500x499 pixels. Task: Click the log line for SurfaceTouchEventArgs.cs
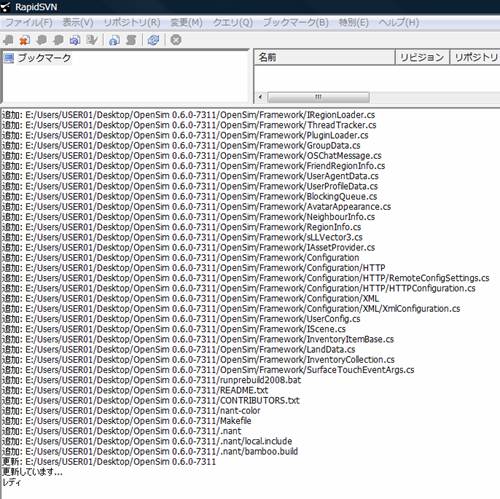[x=208, y=370]
